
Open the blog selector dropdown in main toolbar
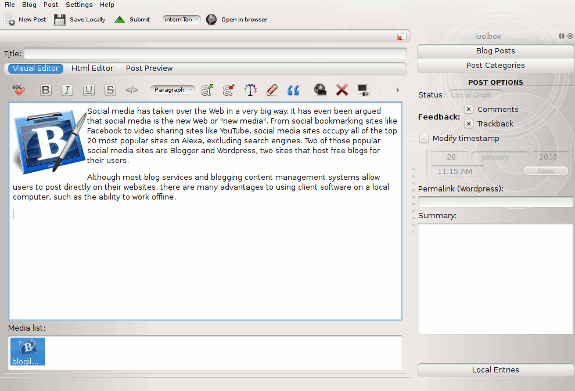point(182,19)
